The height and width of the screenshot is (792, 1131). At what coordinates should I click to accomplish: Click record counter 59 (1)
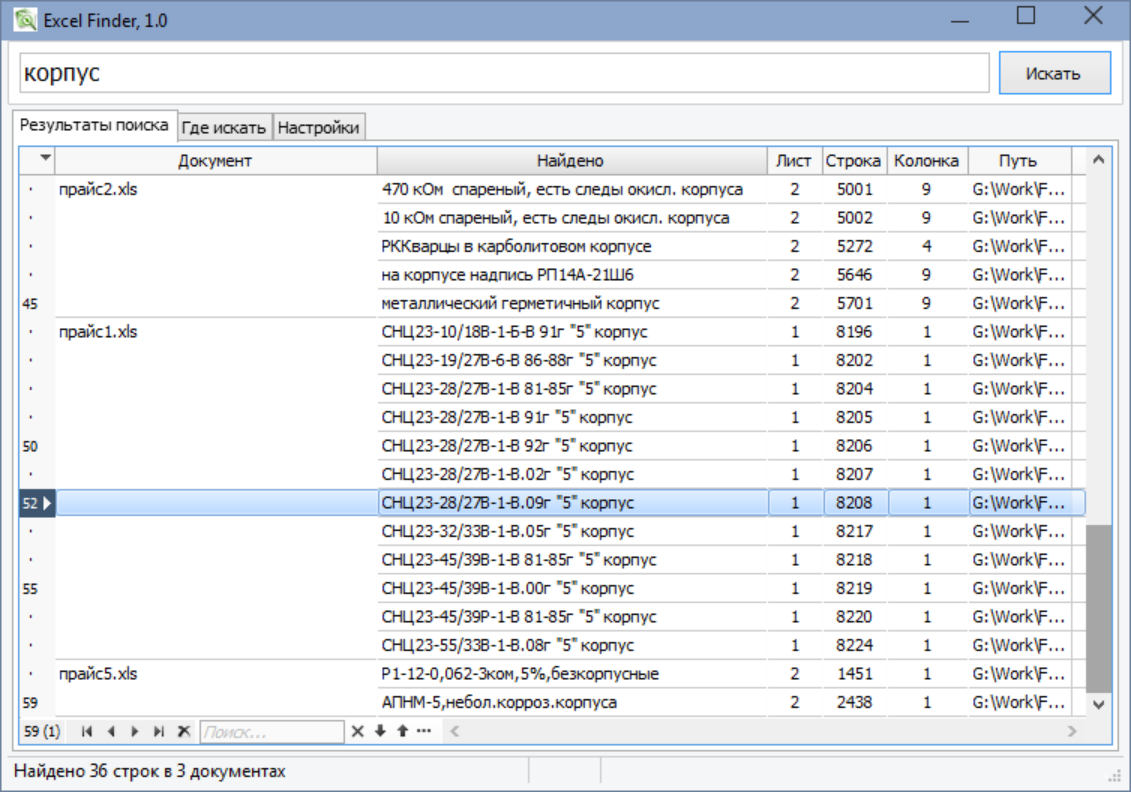42,731
